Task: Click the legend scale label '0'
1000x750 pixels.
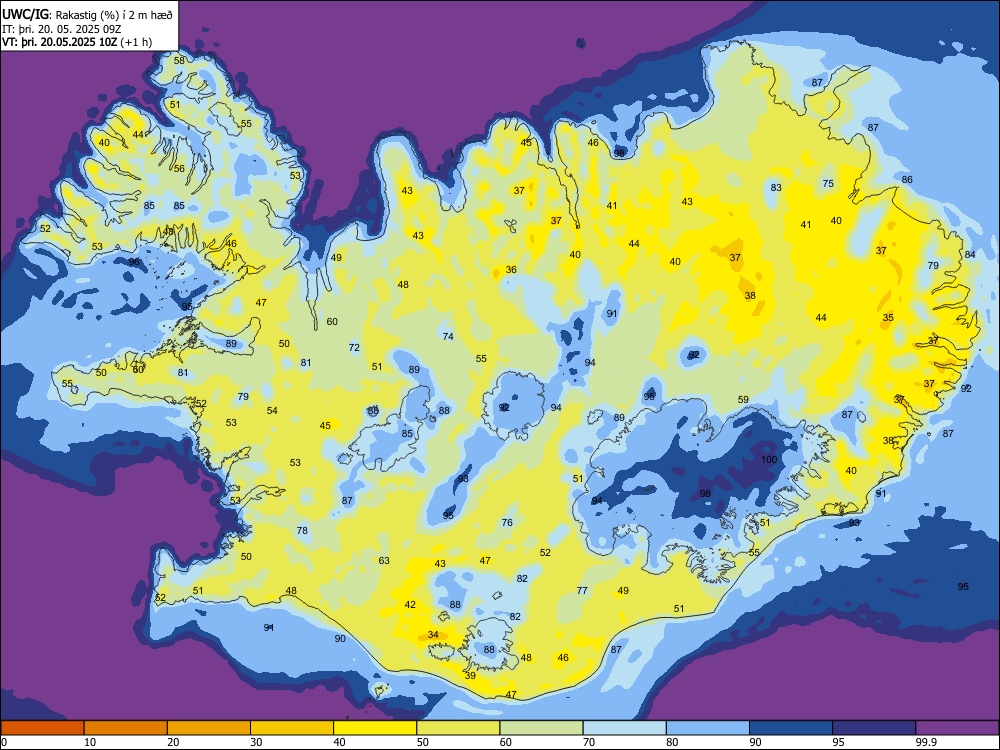Action: click(4, 742)
